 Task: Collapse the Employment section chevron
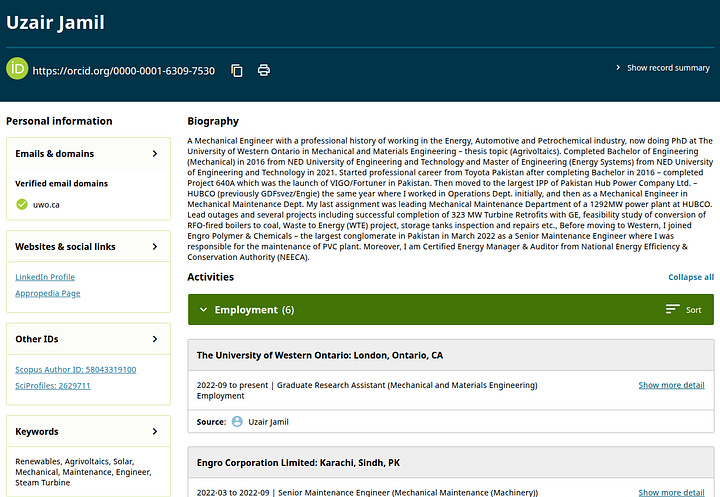tap(203, 310)
